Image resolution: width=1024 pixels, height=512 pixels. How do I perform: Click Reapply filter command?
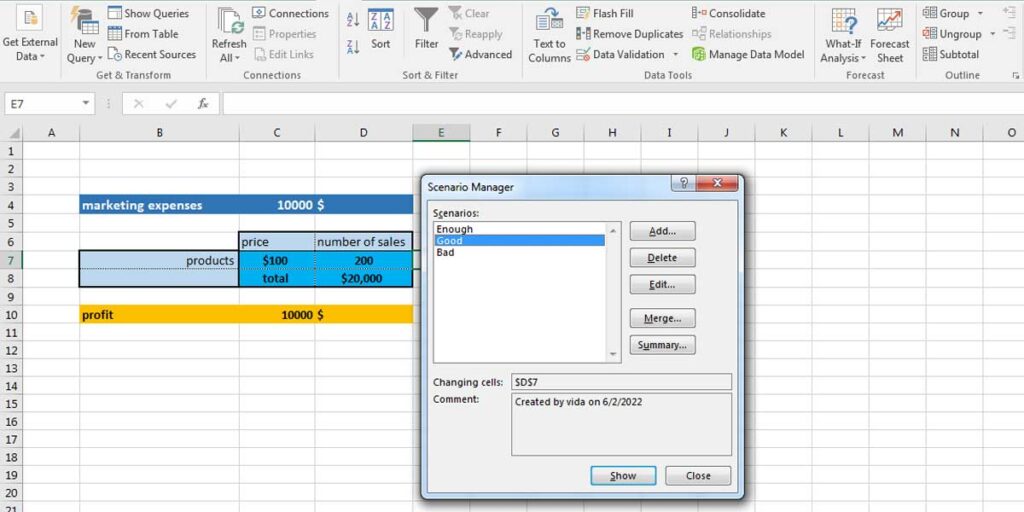(x=475, y=34)
